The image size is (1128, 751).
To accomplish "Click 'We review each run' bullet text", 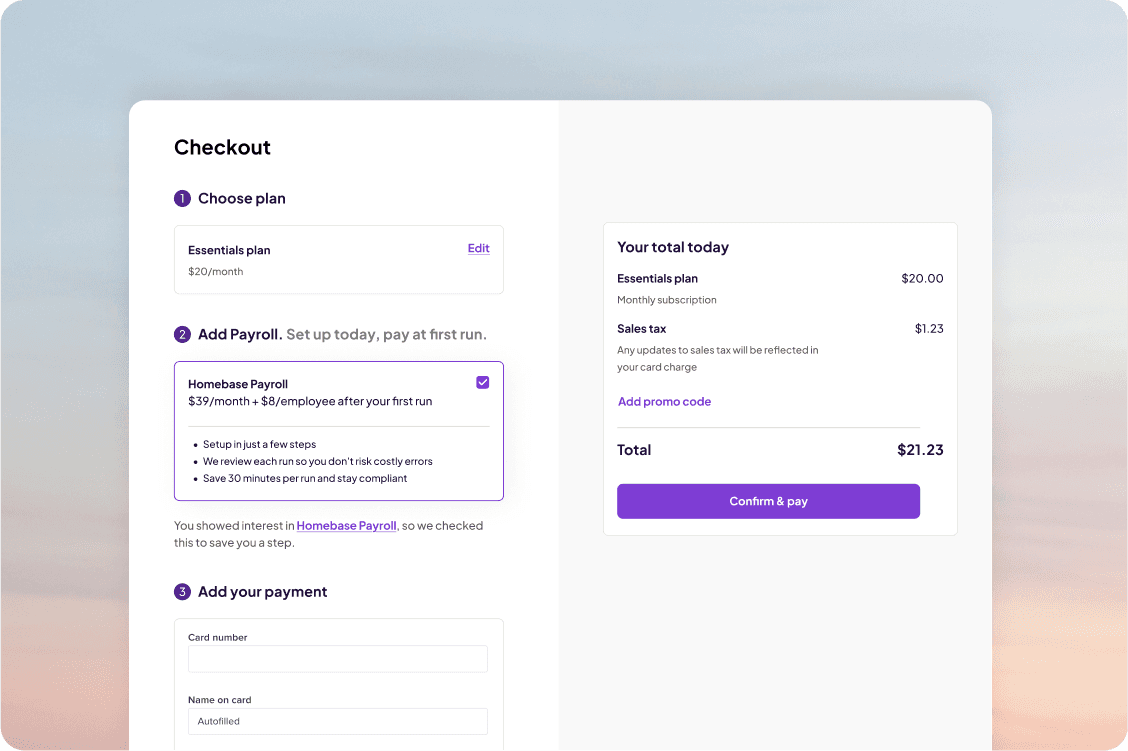I will pos(317,461).
